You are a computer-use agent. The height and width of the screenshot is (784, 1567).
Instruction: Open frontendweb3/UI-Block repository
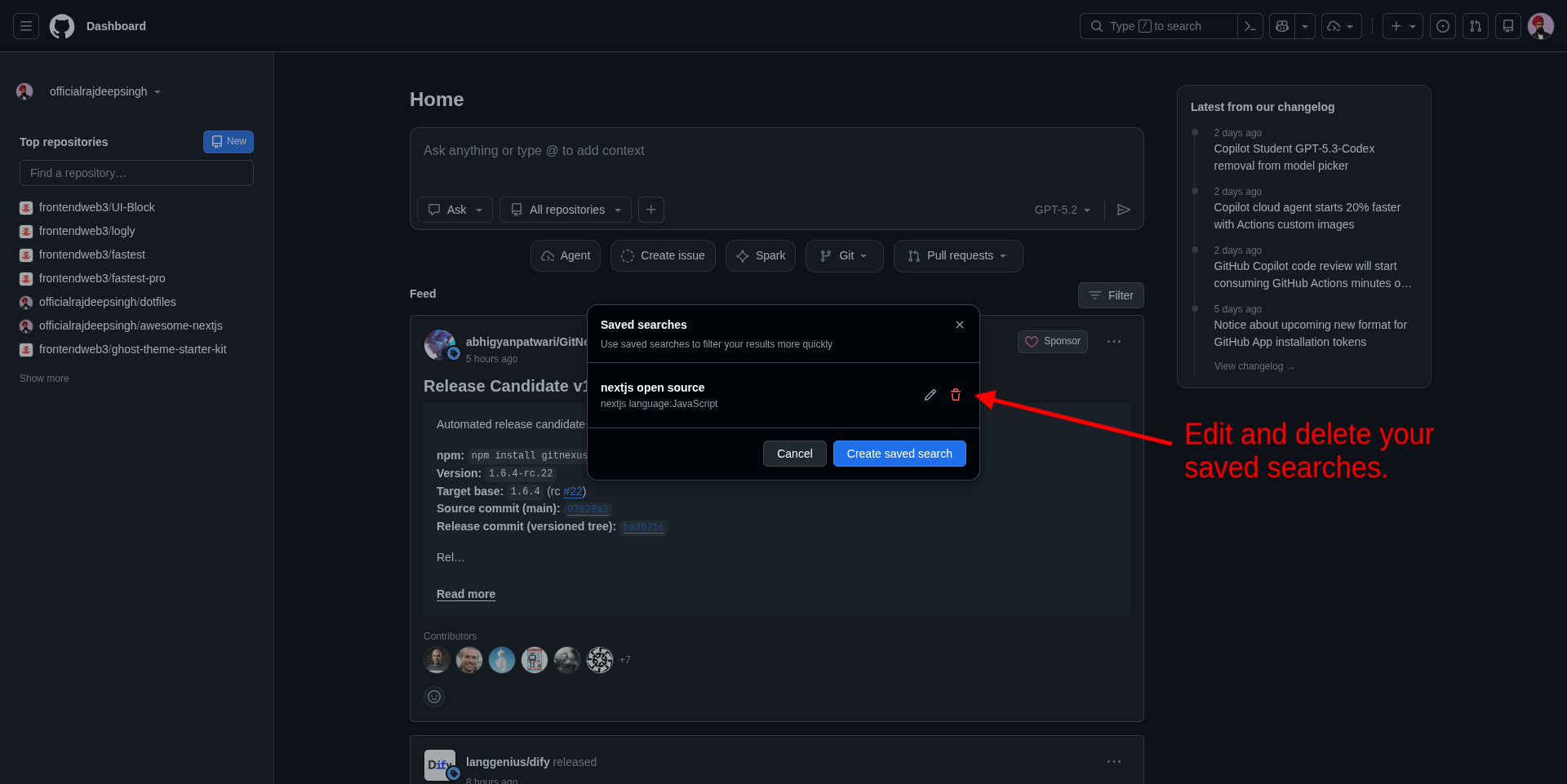pyautogui.click(x=96, y=207)
